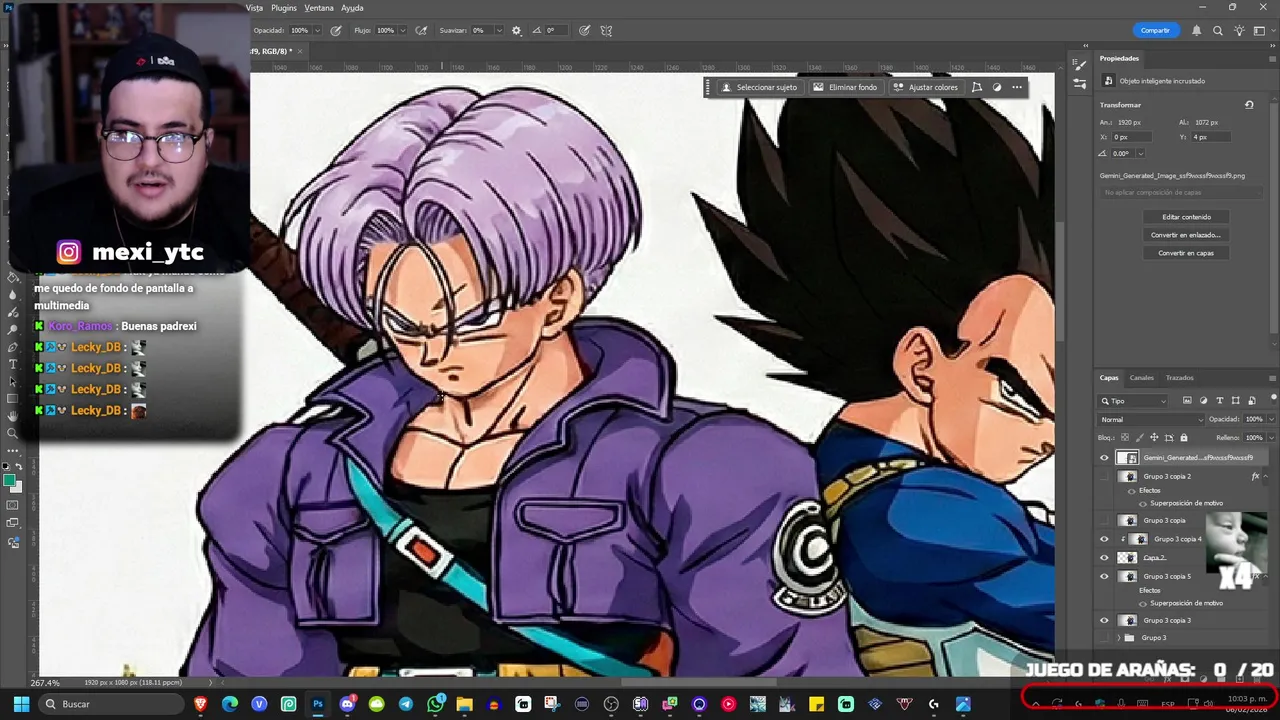This screenshot has height=720, width=1280.
Task: Open notifications bell icon
Action: tap(1197, 31)
